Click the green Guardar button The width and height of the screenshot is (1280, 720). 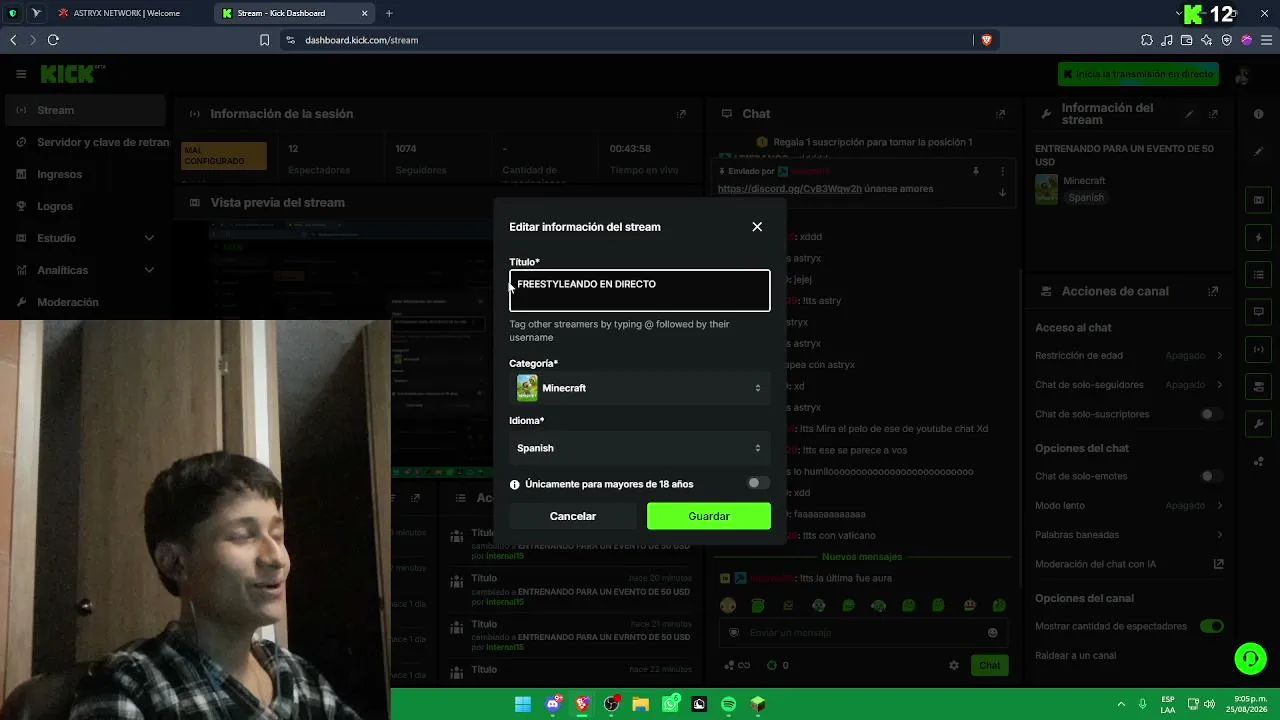click(x=709, y=516)
